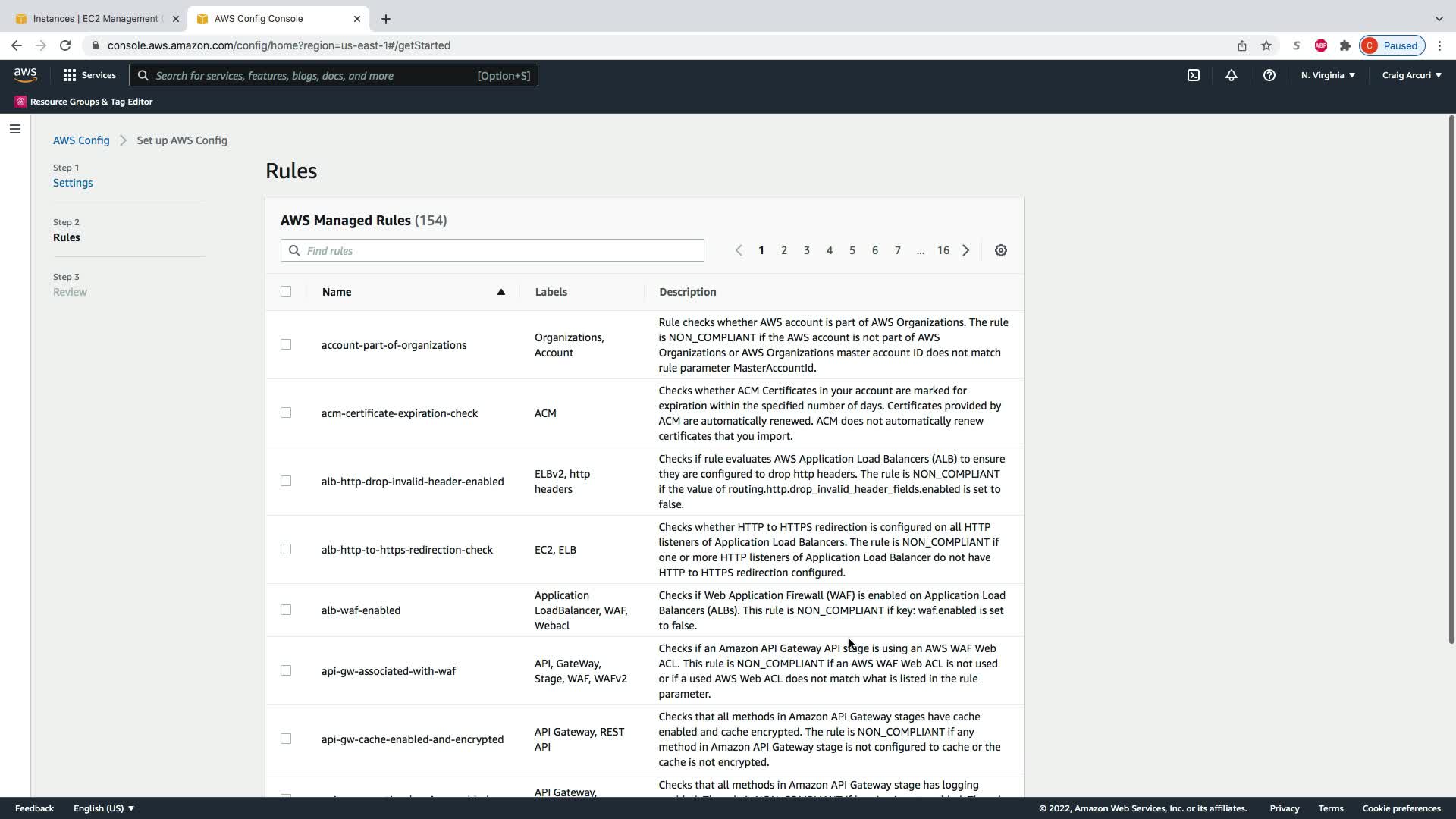Click the Find rules search field
Viewport: 1456px width, 819px height.
pyautogui.click(x=500, y=250)
